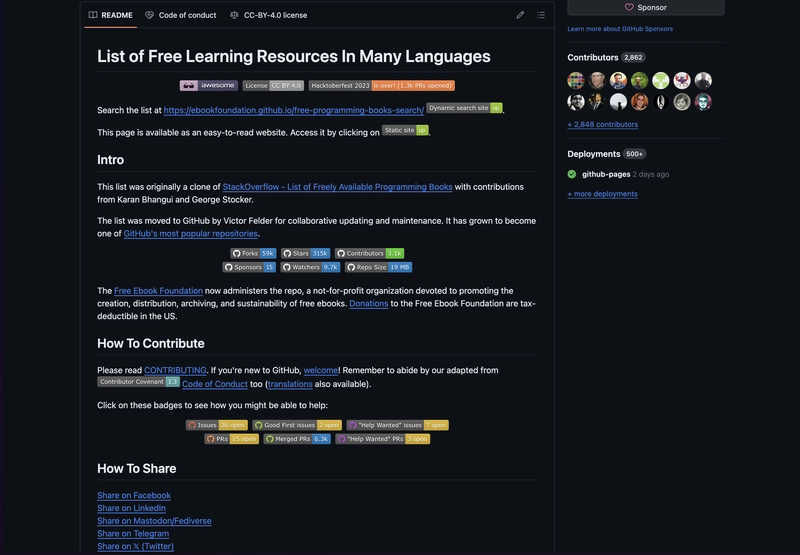Click the License CC BY 4.0 badge
Screen dimensions: 800x555
click(x=273, y=85)
